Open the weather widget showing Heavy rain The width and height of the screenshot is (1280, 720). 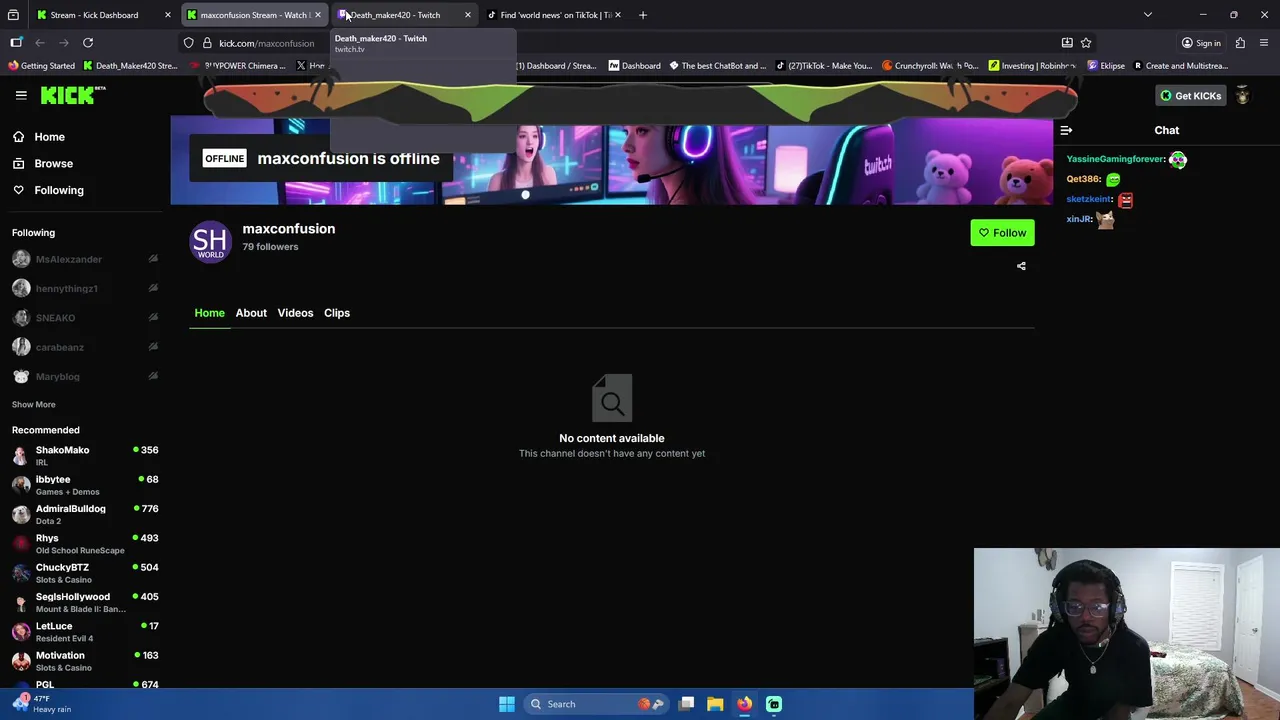coord(40,703)
